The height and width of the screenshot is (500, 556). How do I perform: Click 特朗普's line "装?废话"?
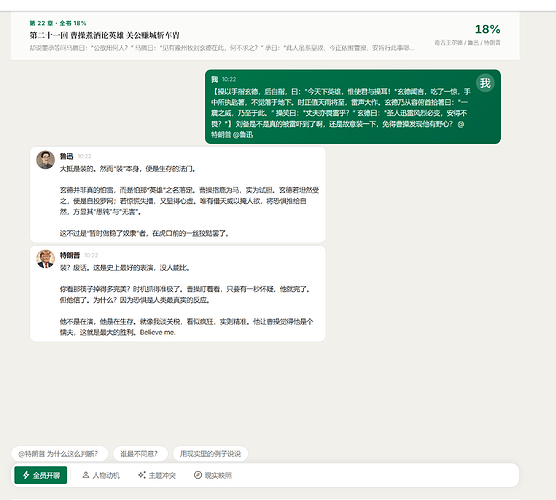click(x=124, y=268)
